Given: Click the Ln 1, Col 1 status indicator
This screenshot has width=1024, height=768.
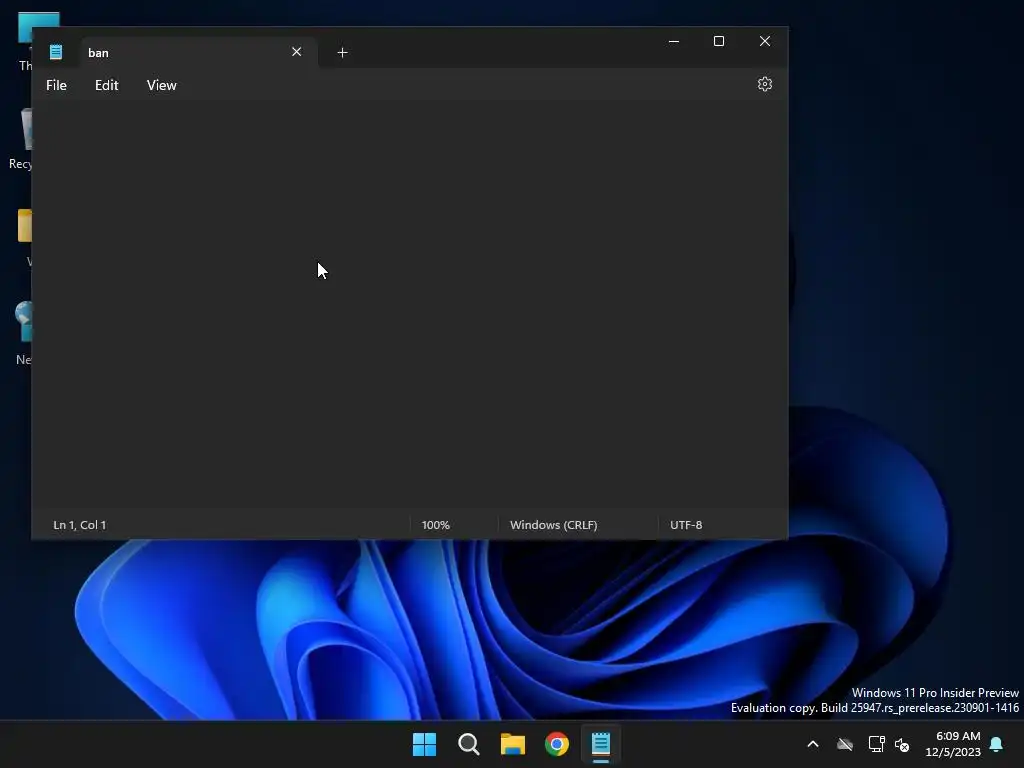Looking at the screenshot, I should point(80,525).
